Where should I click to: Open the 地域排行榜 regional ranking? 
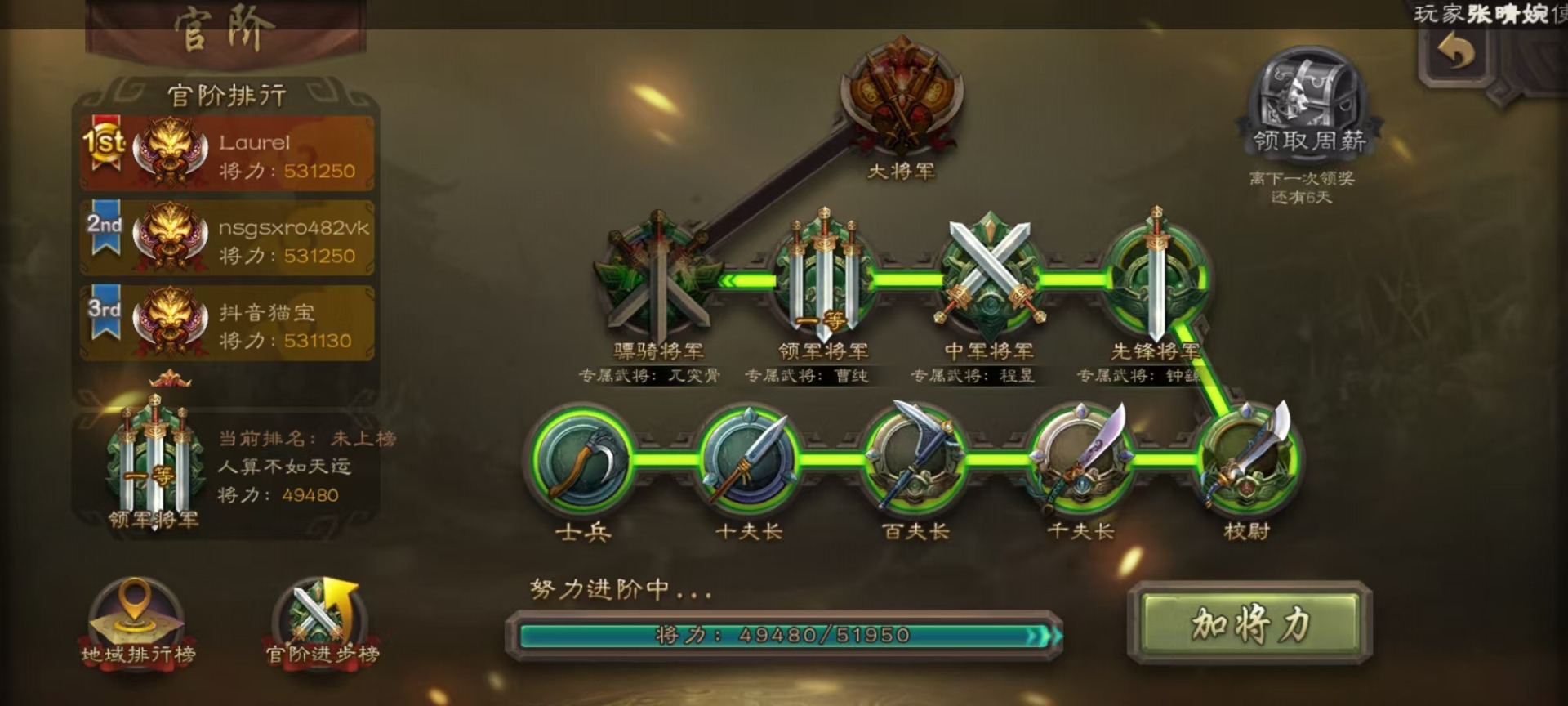tap(137, 623)
